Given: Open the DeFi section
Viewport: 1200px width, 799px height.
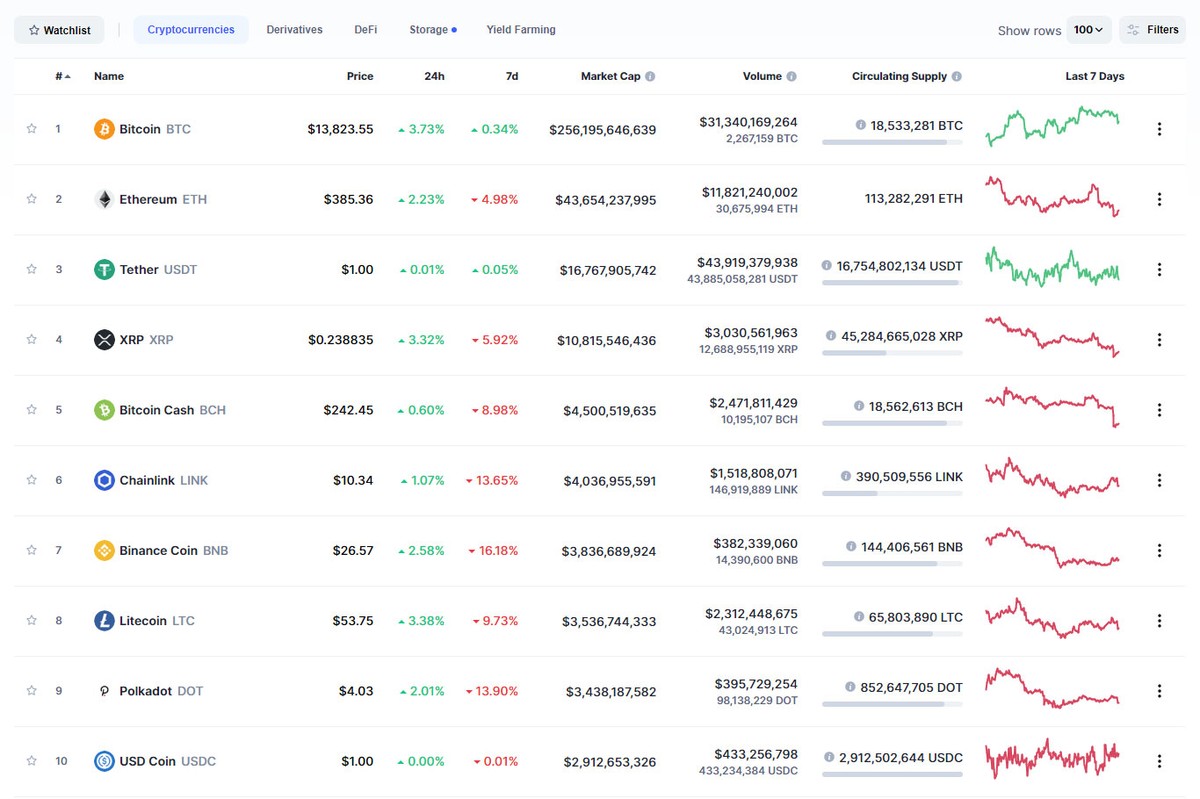Looking at the screenshot, I should coord(365,29).
